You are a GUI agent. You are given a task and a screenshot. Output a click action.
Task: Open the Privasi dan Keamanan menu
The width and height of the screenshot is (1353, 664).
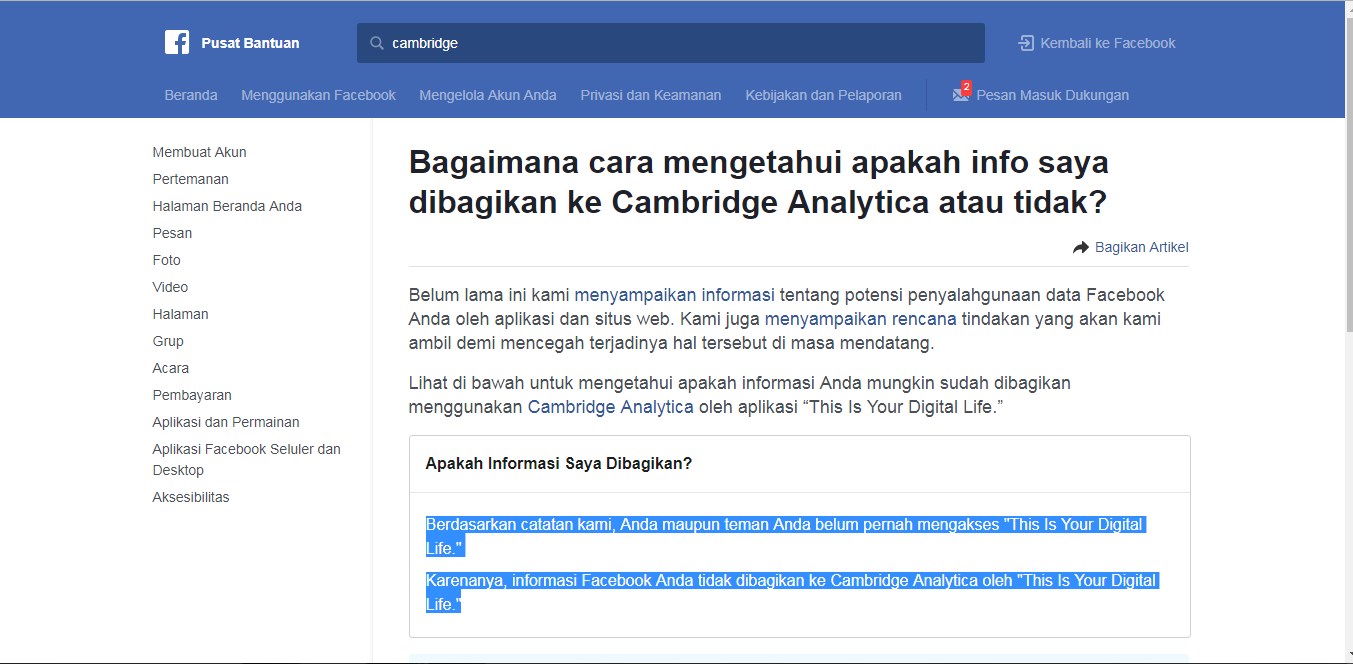(651, 95)
